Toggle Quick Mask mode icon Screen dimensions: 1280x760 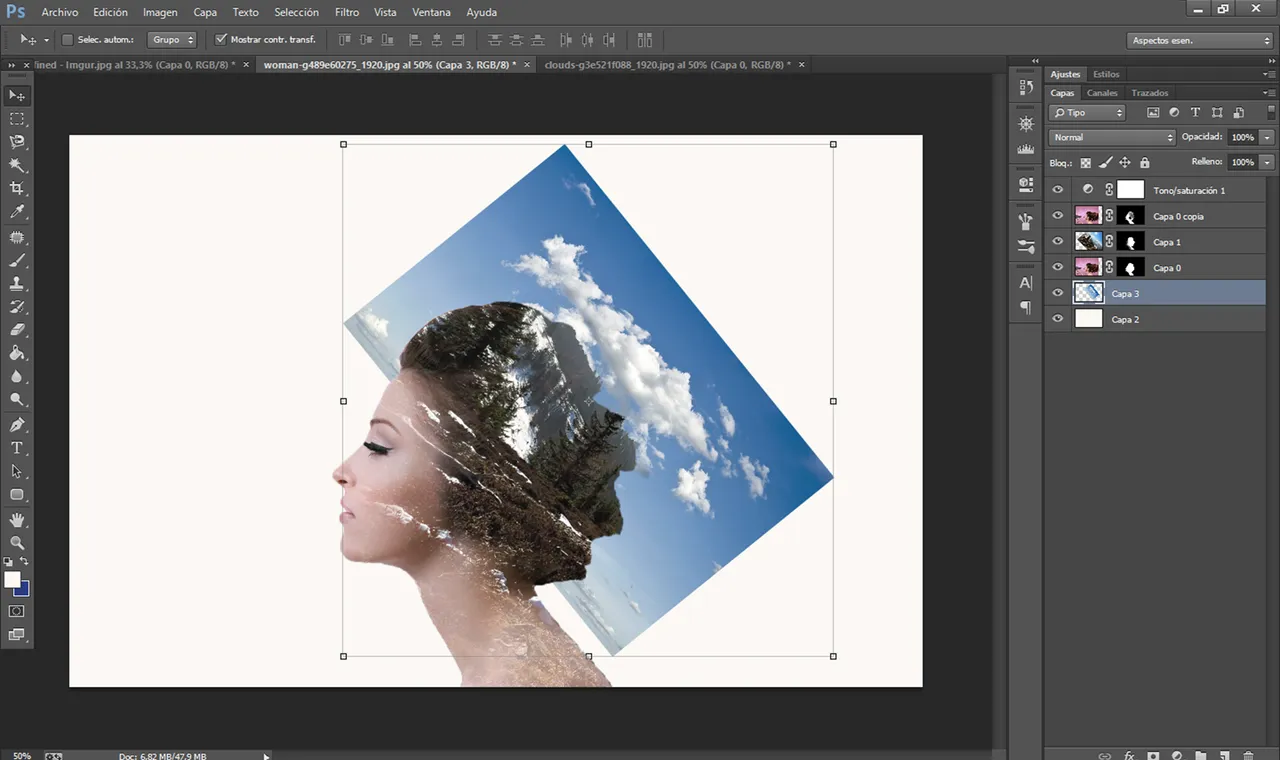pos(17,611)
